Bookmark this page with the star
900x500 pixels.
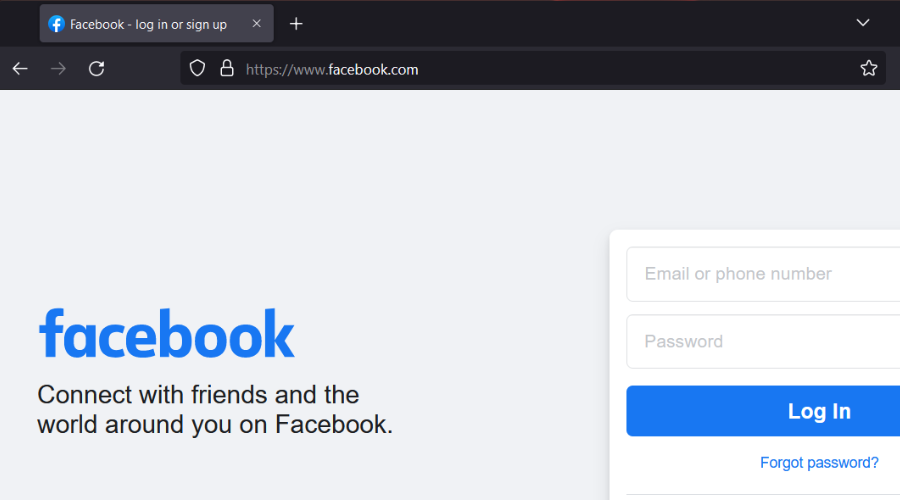tap(868, 69)
